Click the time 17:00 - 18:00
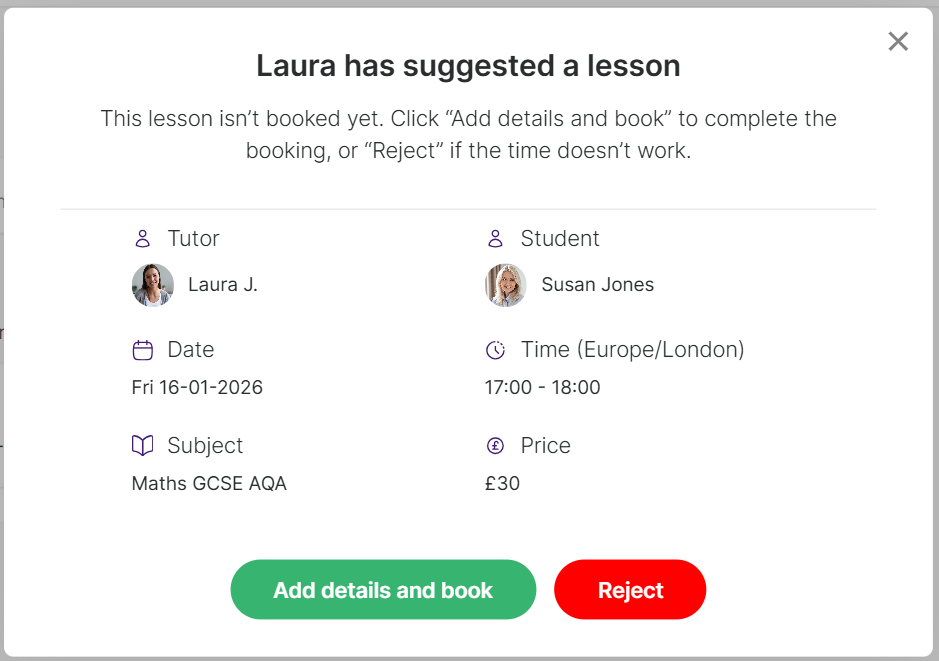 542,387
